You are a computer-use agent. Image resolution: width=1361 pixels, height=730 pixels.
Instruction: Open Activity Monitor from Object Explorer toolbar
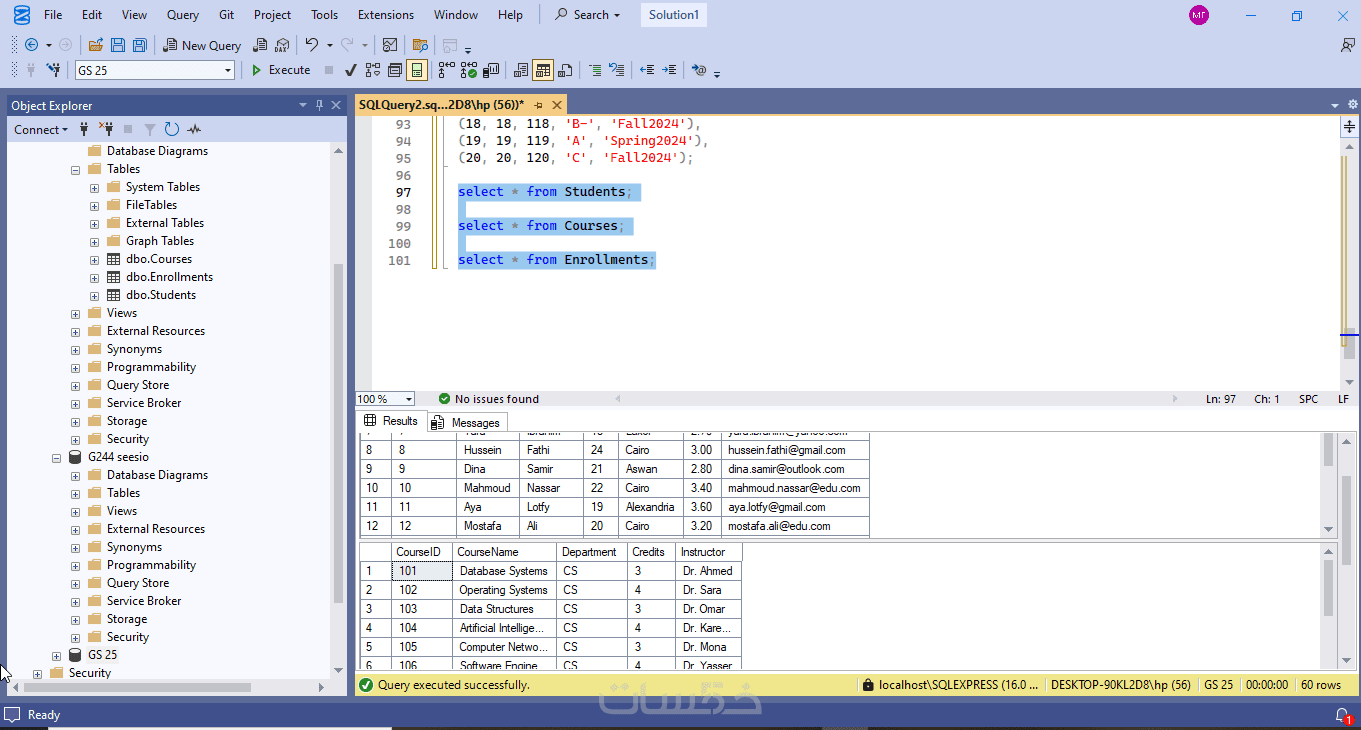point(194,129)
